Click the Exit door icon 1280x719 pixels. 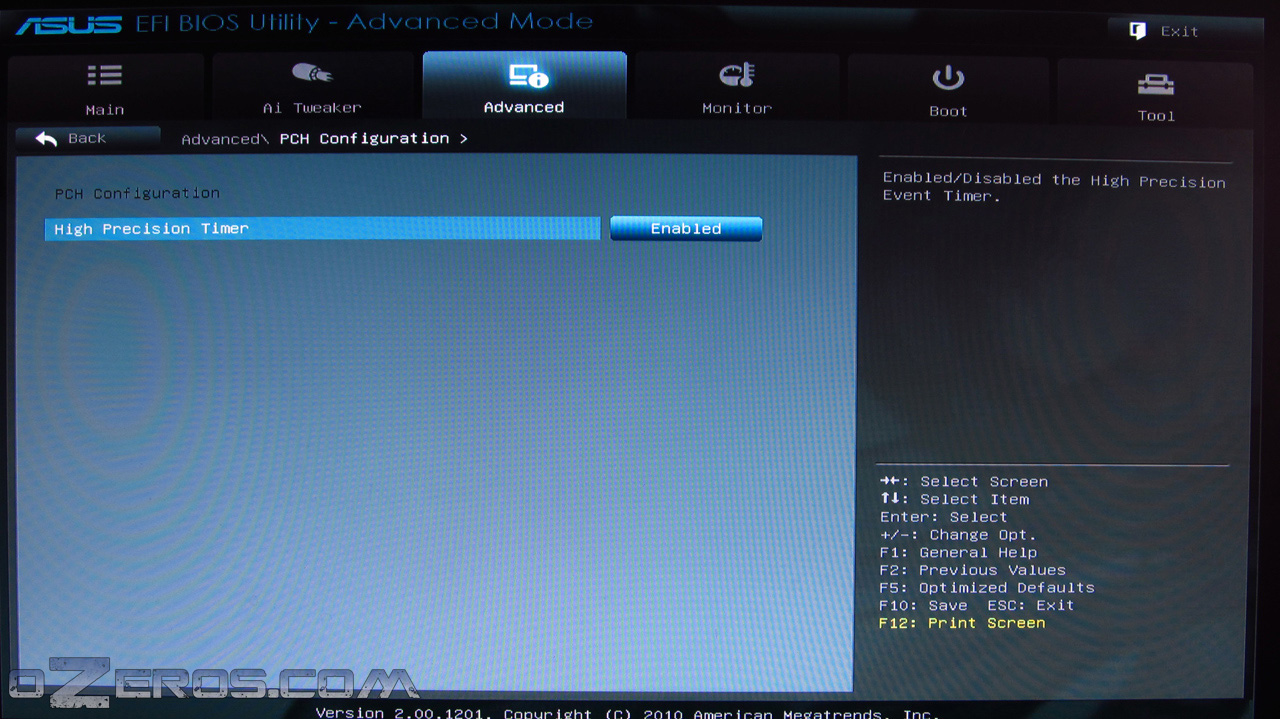click(1138, 31)
